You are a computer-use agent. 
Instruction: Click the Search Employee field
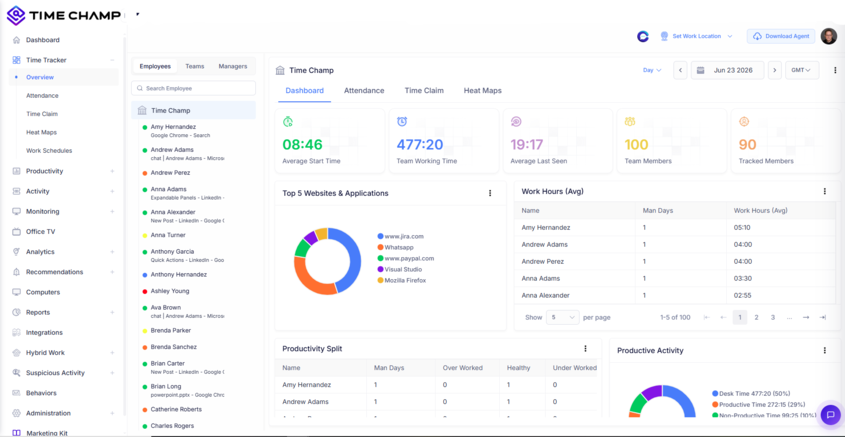coord(193,88)
